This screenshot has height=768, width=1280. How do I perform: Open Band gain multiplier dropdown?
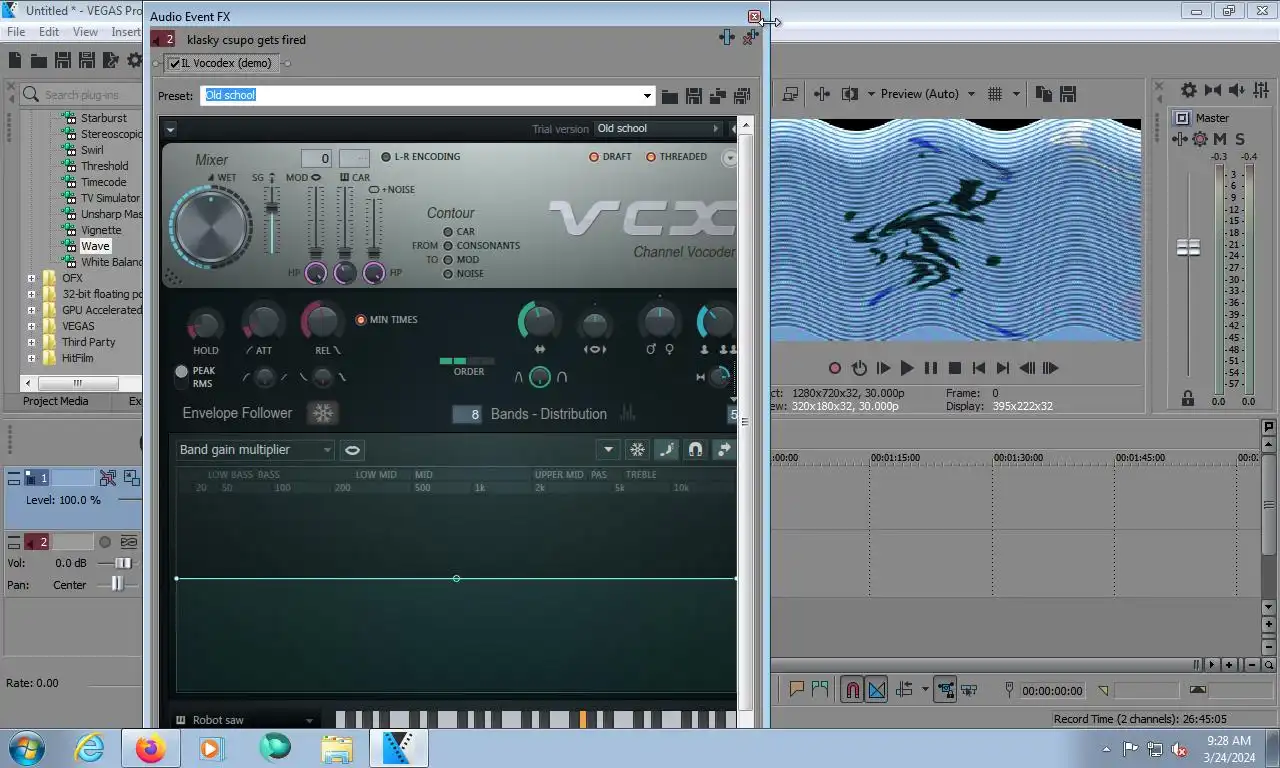tap(254, 450)
